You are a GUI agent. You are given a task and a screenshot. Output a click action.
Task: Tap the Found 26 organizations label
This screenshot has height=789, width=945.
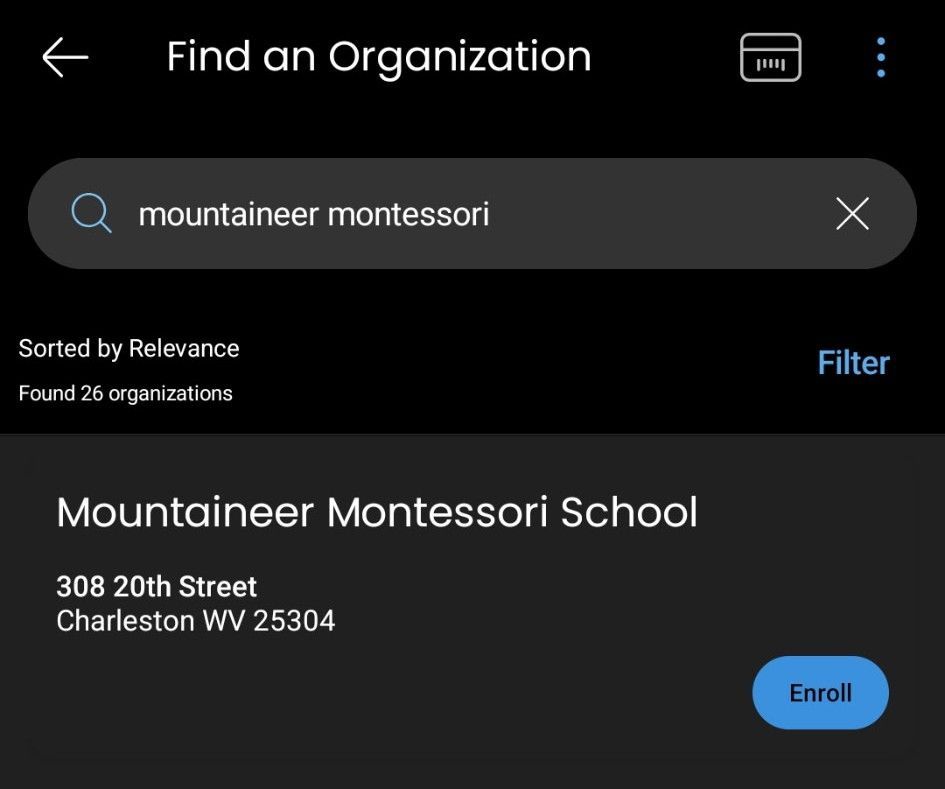pyautogui.click(x=125, y=394)
